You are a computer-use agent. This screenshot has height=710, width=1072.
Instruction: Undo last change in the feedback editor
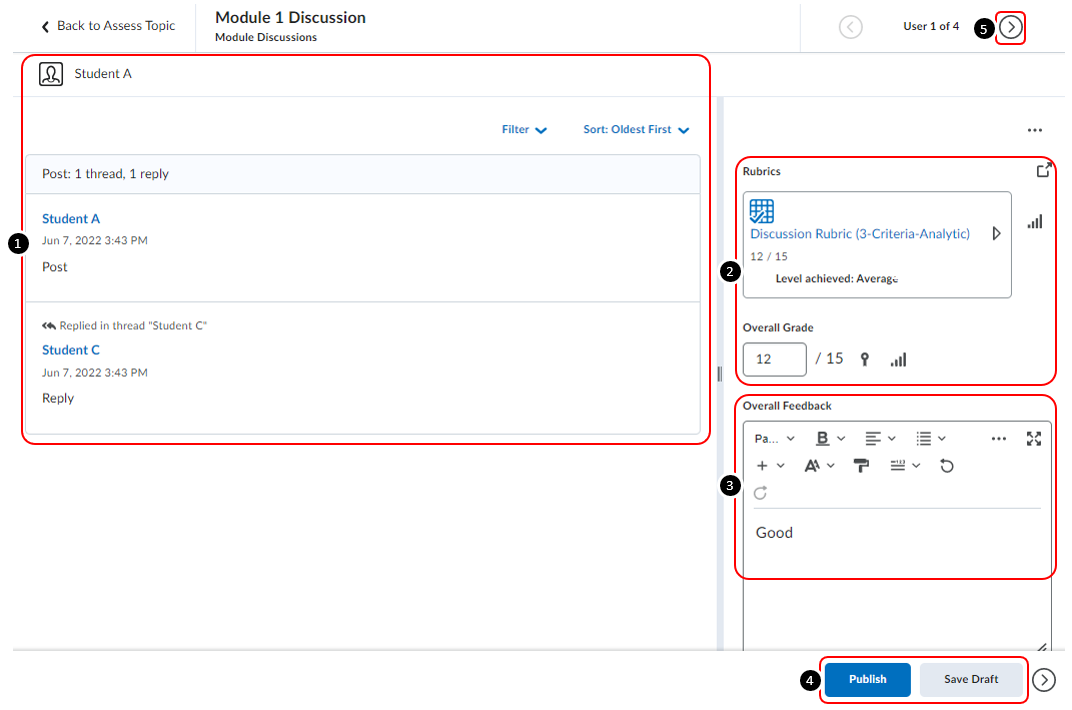pyautogui.click(x=946, y=465)
